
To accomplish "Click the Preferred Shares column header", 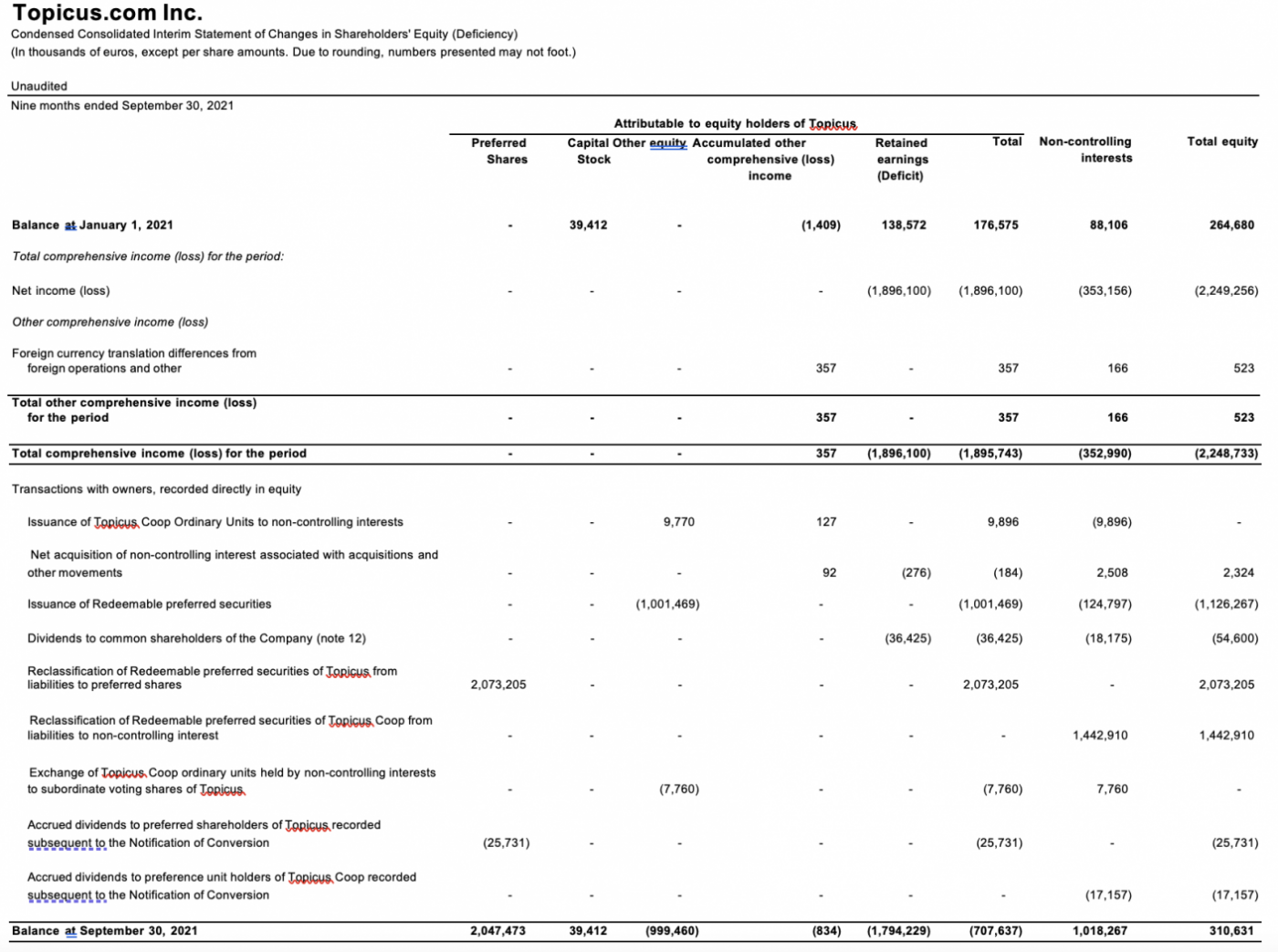I will 499,151.
